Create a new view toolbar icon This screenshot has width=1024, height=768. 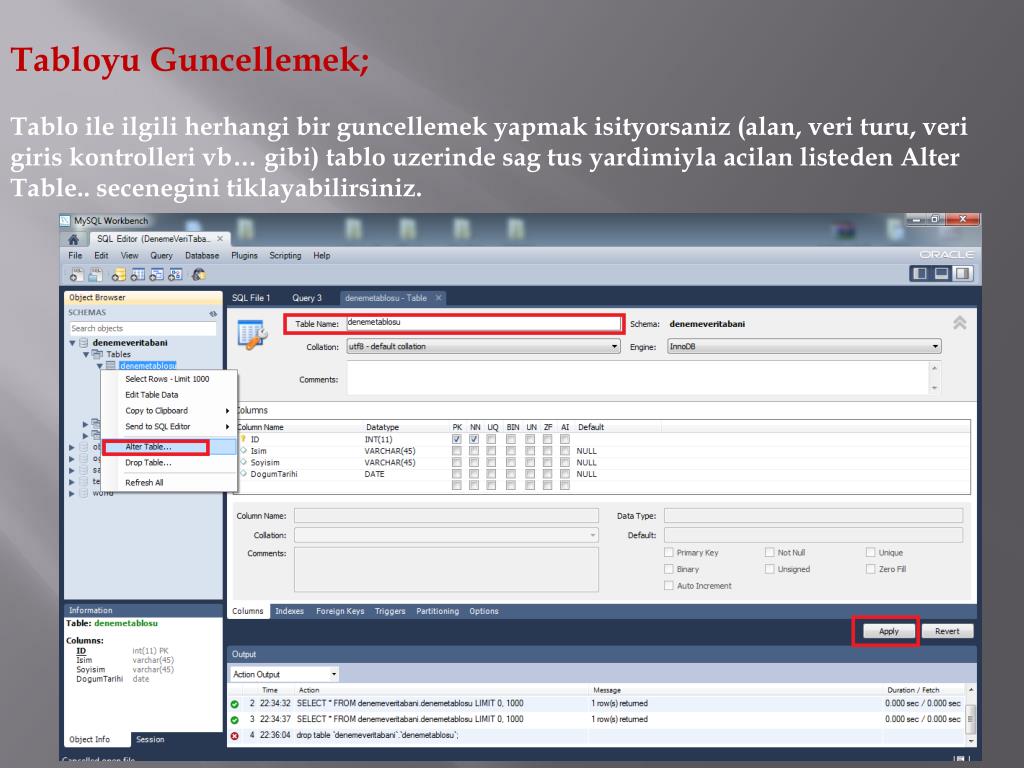156,275
